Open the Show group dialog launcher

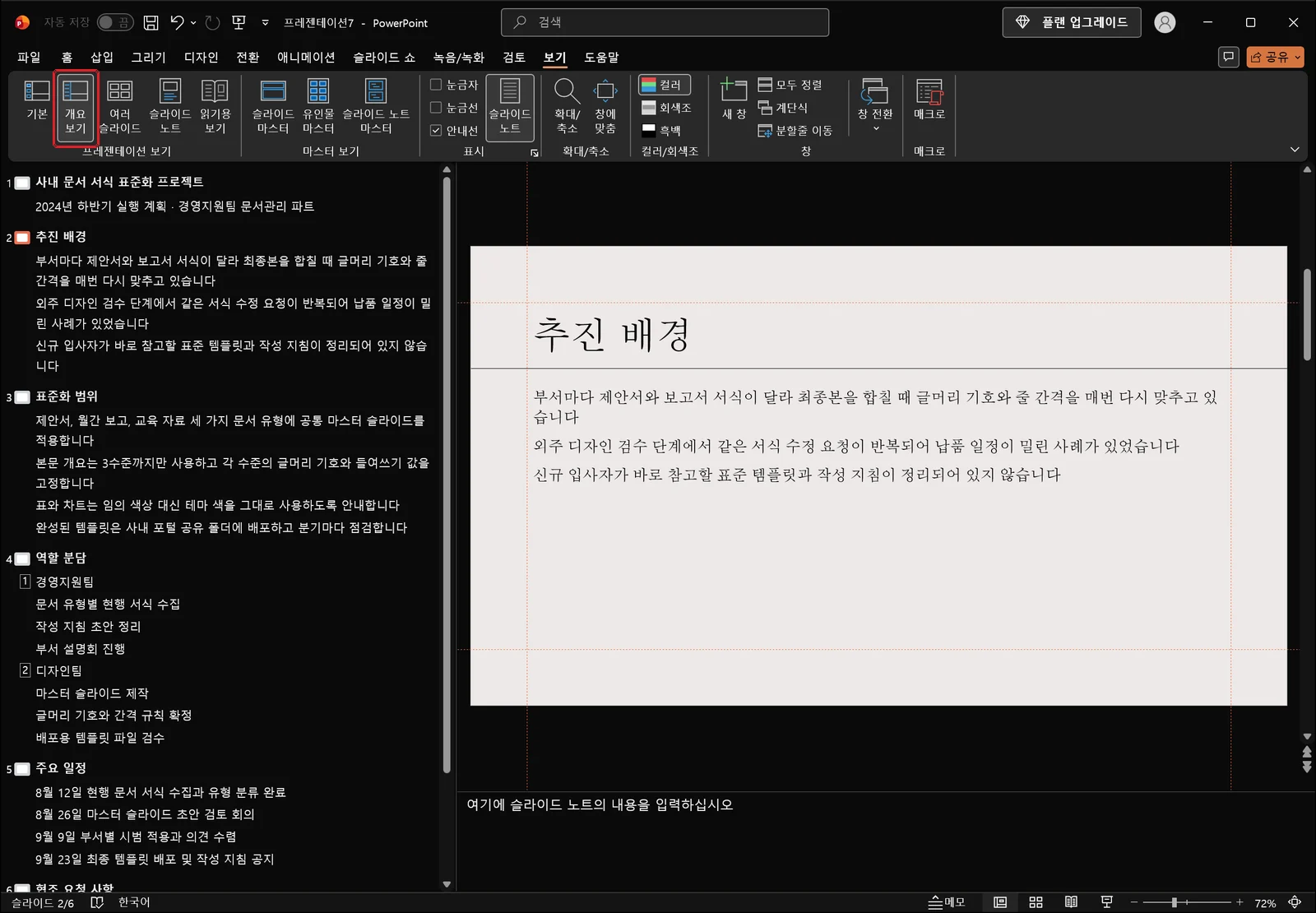(x=534, y=153)
